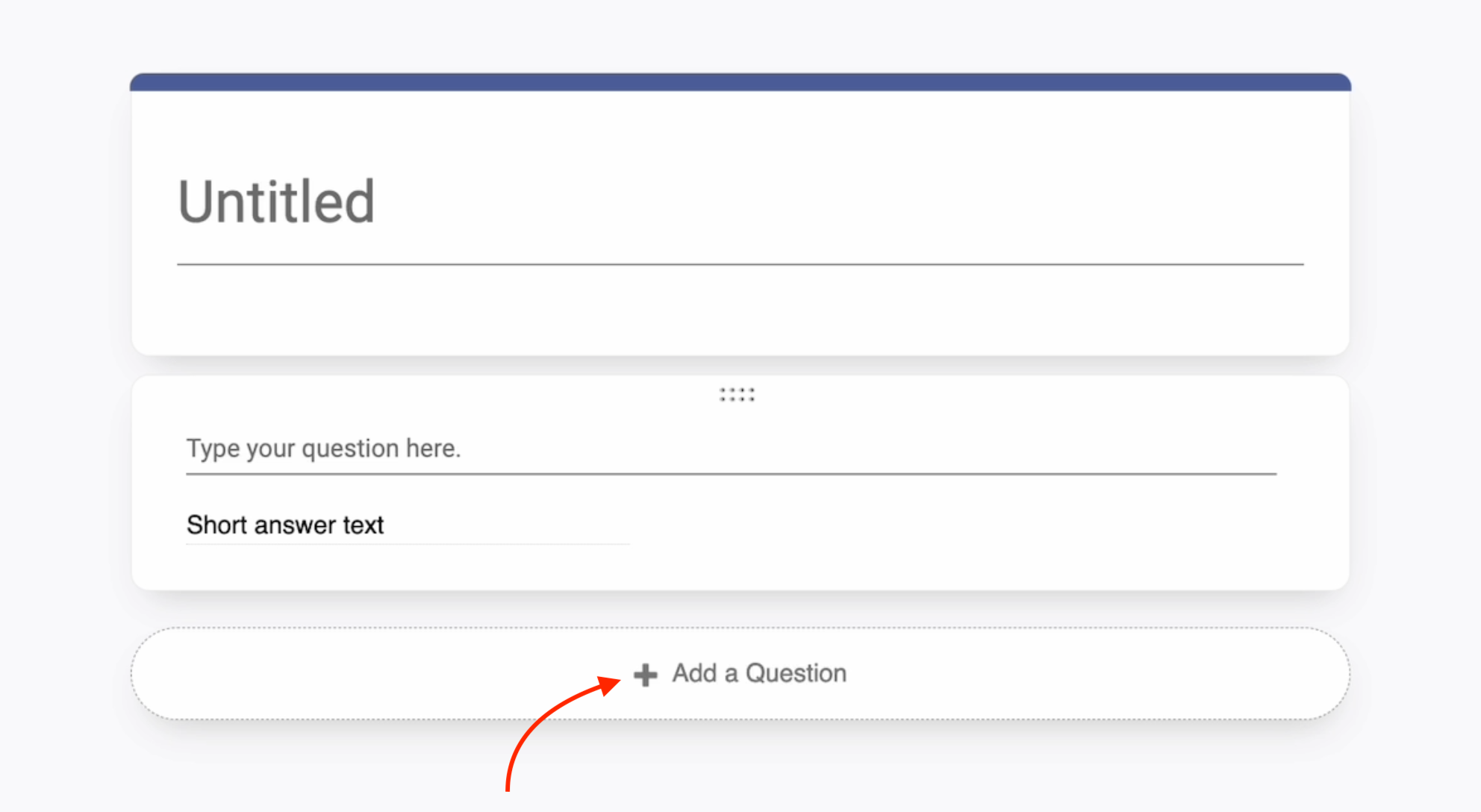Grab the dotted drag handle on question card
The width and height of the screenshot is (1481, 812).
(x=737, y=395)
